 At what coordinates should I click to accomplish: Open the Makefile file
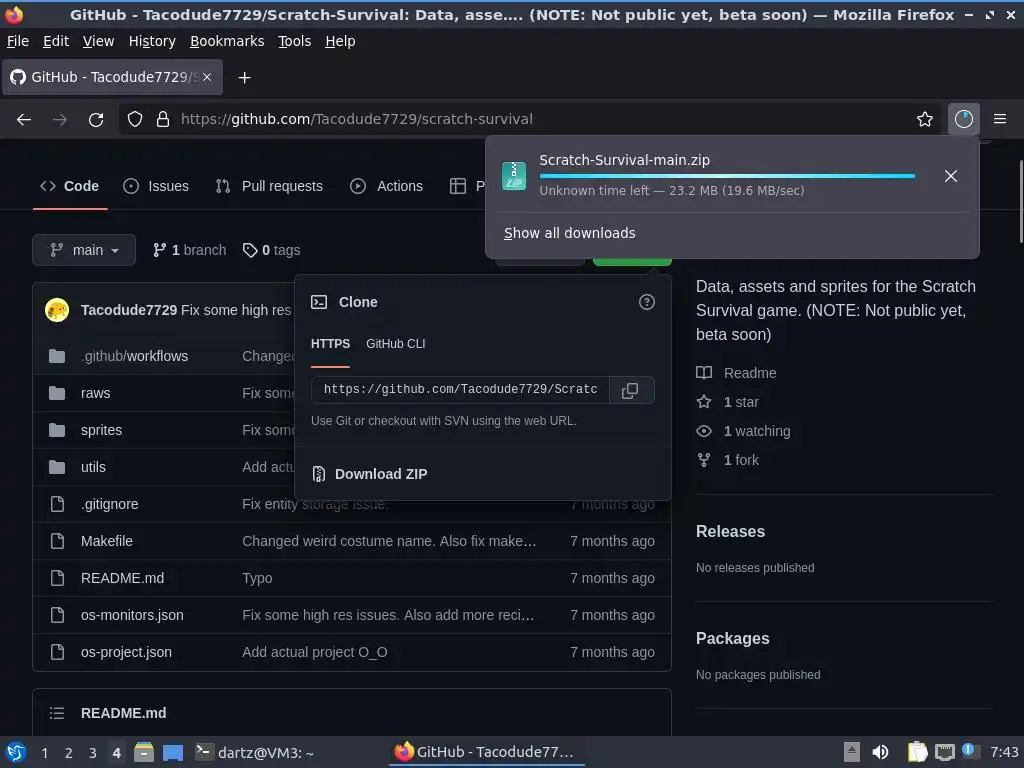coord(106,541)
